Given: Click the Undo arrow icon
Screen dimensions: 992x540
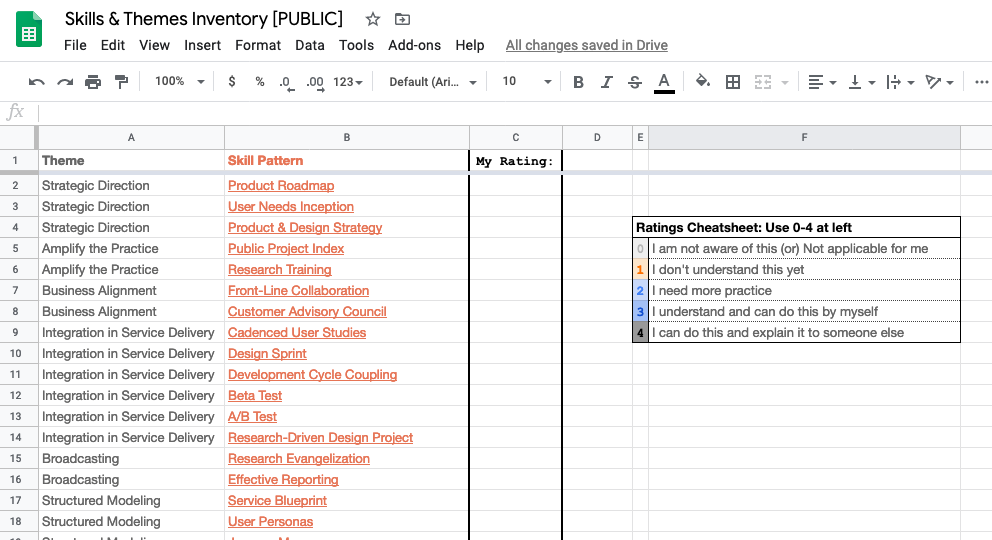Looking at the screenshot, I should pyautogui.click(x=37, y=82).
